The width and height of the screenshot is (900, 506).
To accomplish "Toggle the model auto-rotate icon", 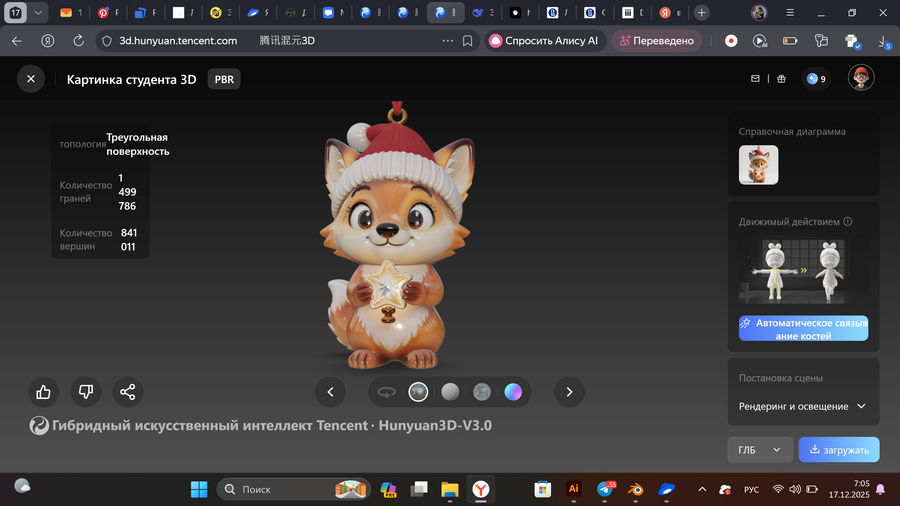I will 387,392.
